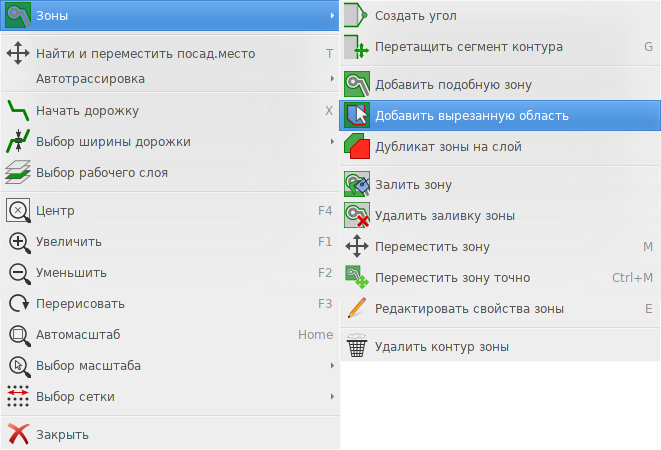This screenshot has height=450, width=661.
Task: Choose Начать дорожку menu item
Action: (170, 110)
